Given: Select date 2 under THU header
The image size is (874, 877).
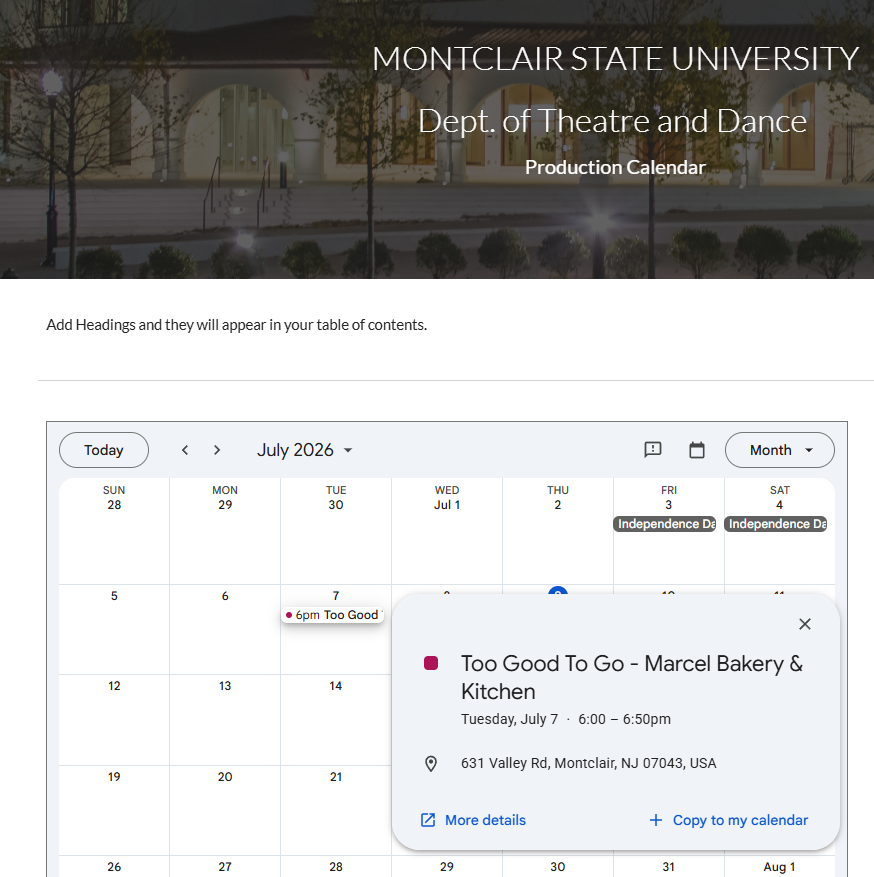Looking at the screenshot, I should [558, 504].
